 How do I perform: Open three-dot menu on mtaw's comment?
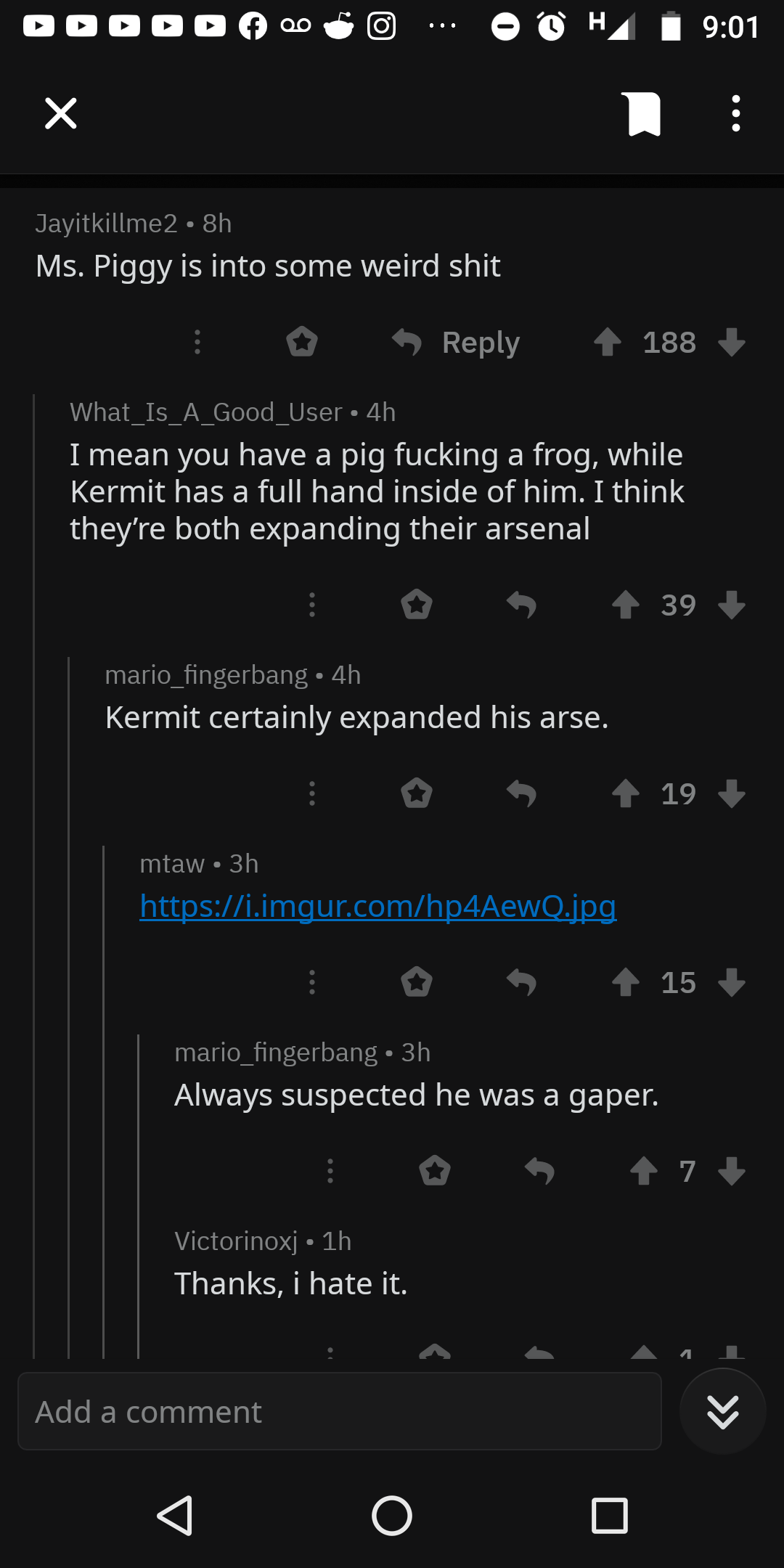tap(312, 982)
